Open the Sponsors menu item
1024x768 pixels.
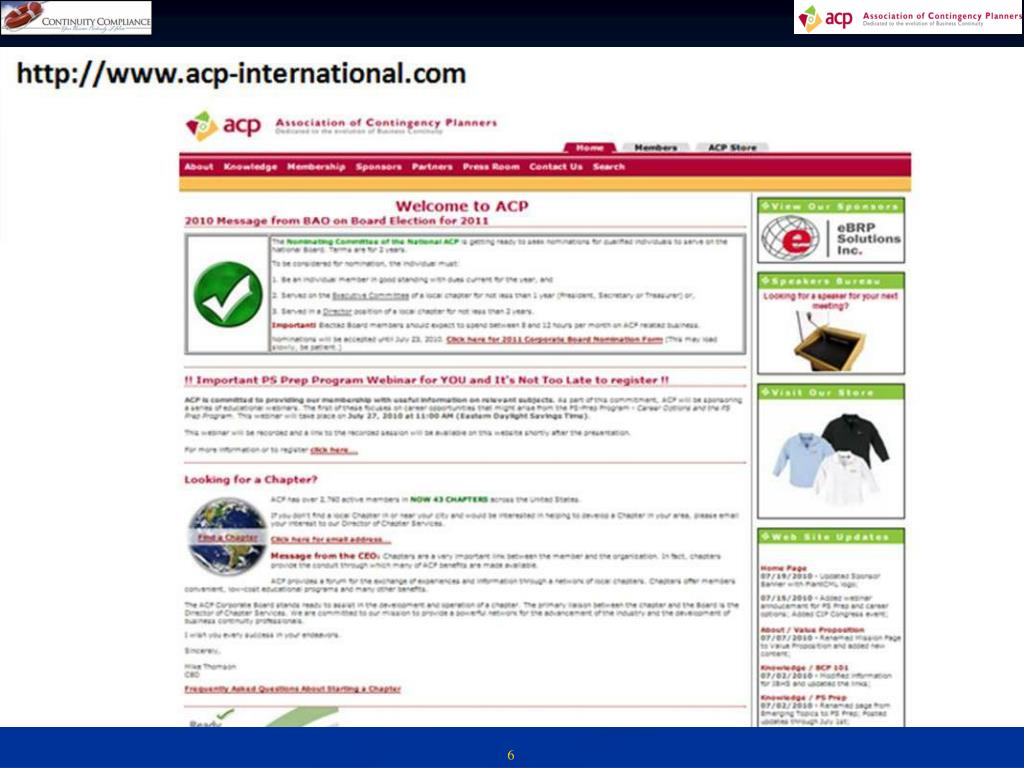pos(379,167)
